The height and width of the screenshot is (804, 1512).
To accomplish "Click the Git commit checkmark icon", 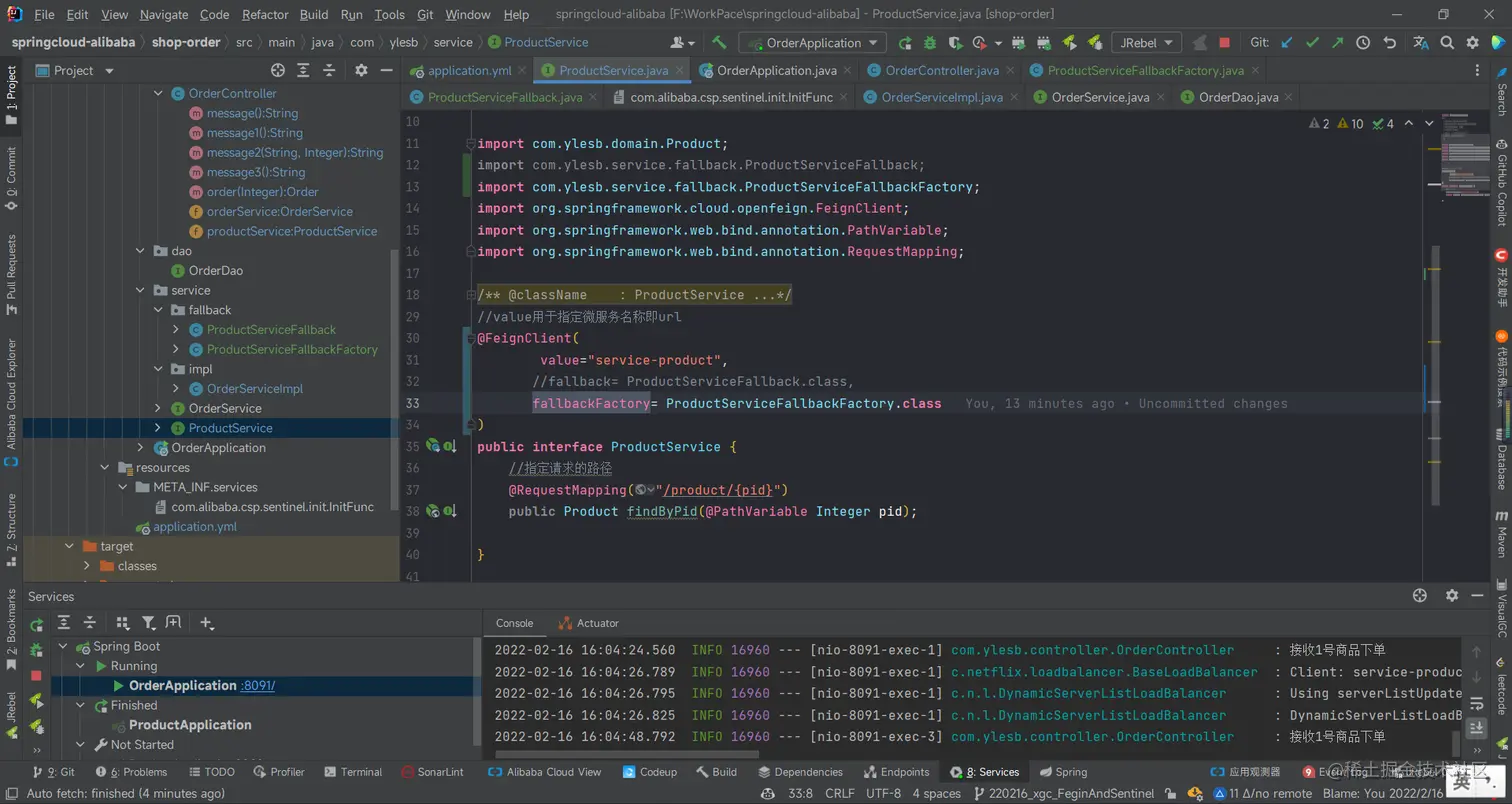I will 1312,43.
